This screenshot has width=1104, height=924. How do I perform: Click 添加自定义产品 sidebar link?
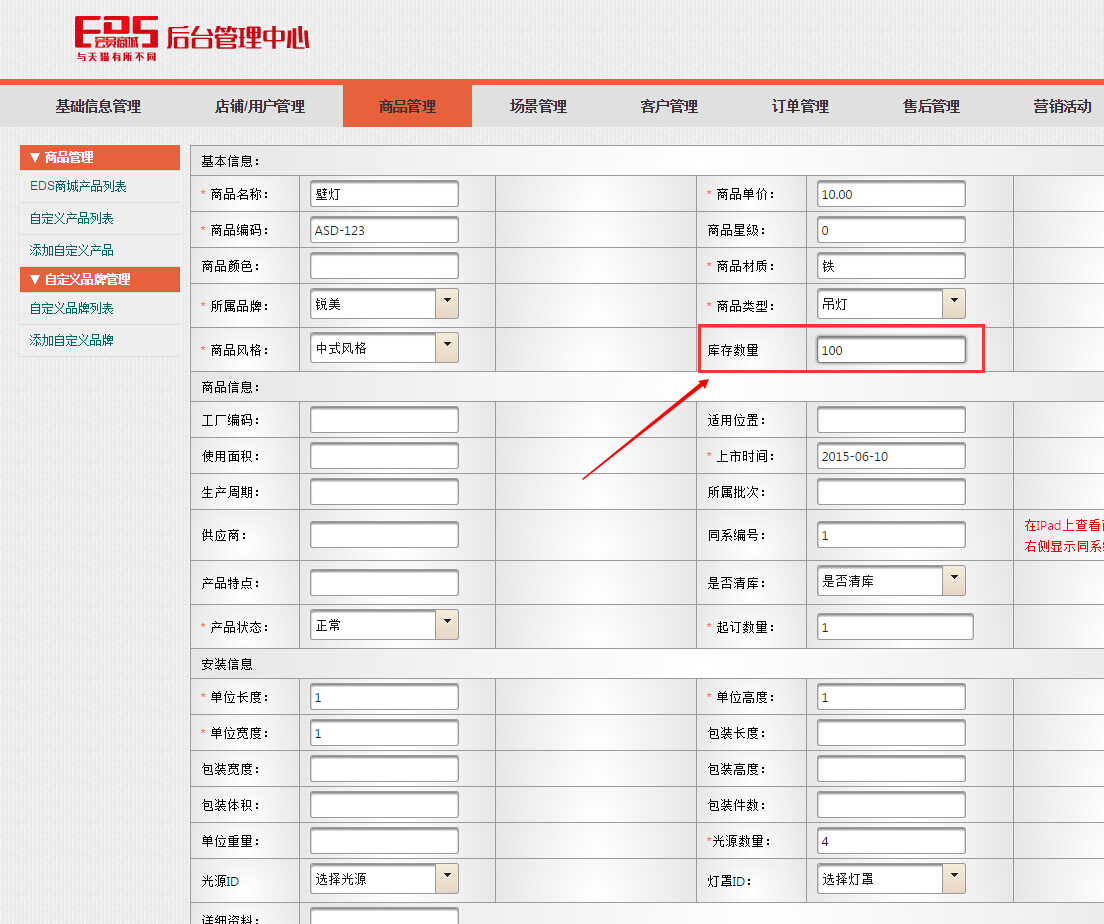point(71,250)
